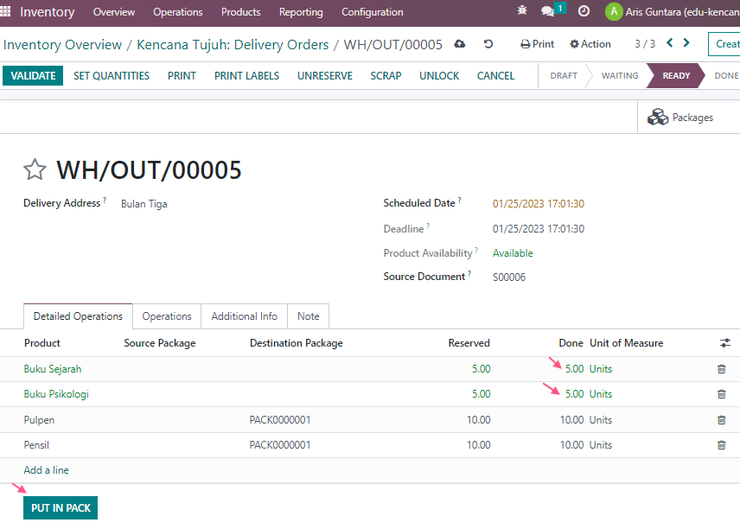Go to Kencana Tujuh: Delivery Orders breadcrumb

233,44
